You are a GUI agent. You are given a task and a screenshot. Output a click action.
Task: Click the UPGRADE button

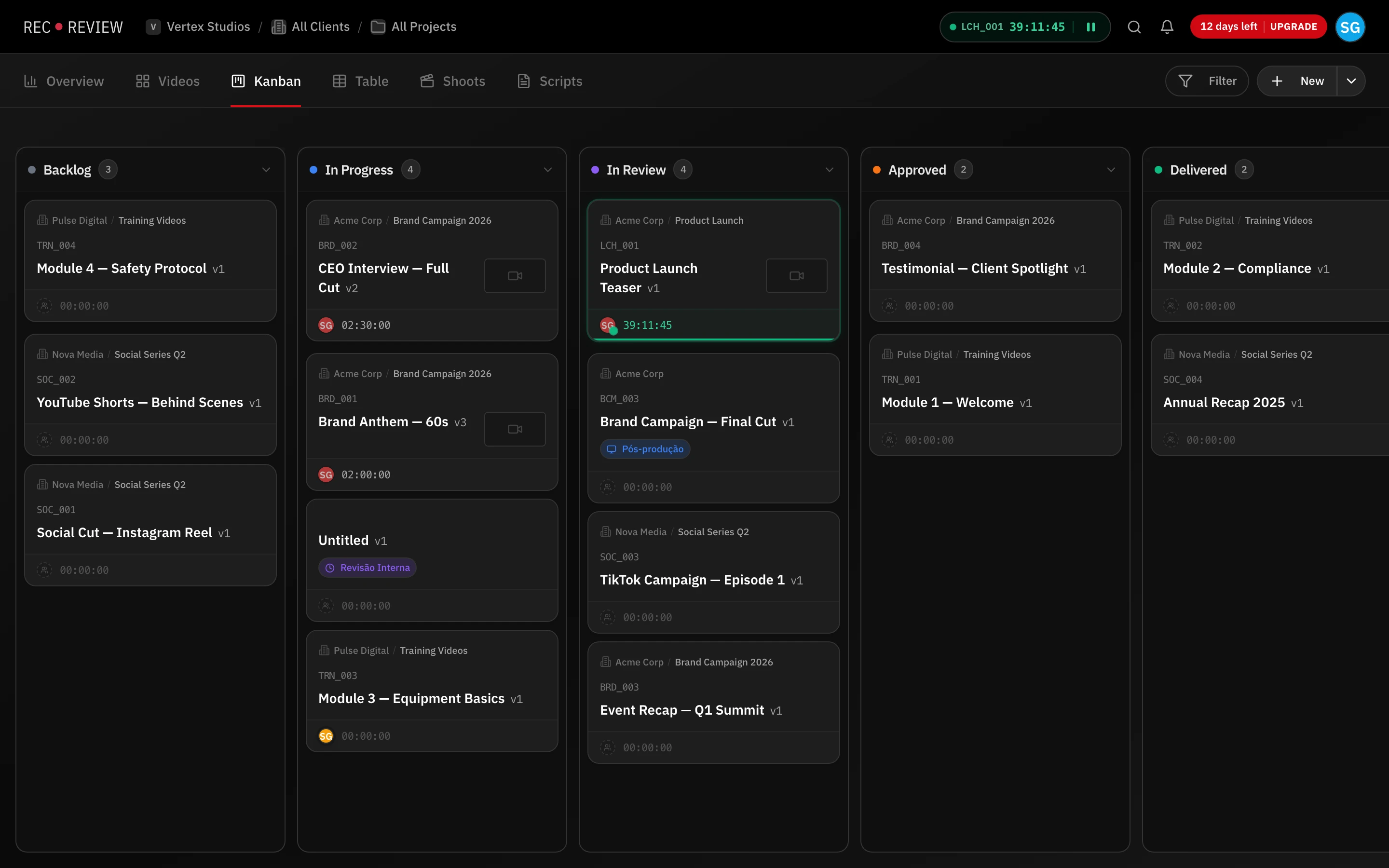click(x=1293, y=27)
